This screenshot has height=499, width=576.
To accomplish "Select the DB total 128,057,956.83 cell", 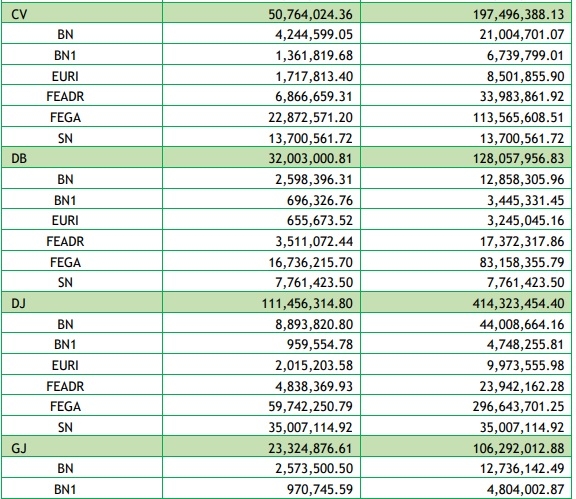I will click(467, 158).
